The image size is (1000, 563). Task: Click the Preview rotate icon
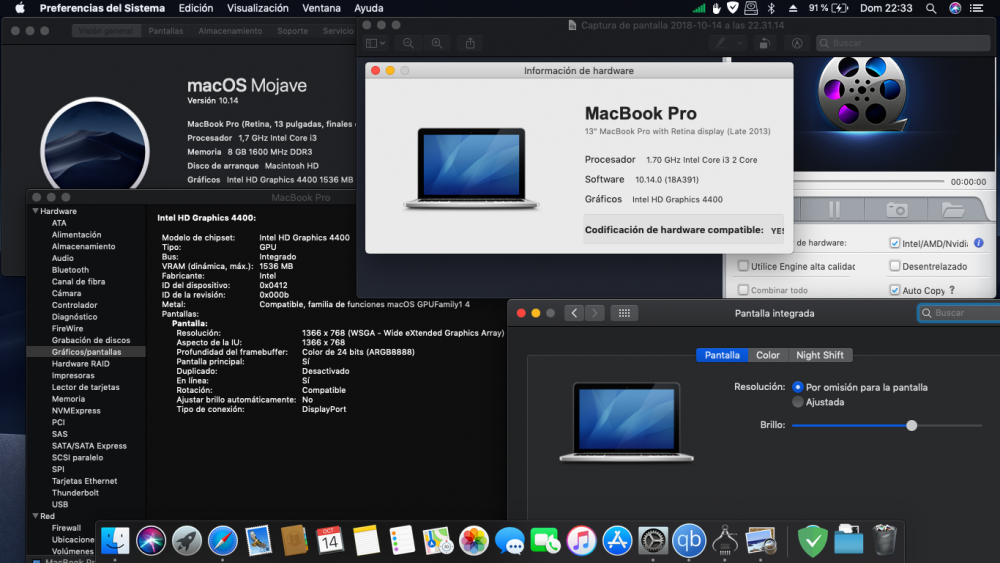(764, 43)
